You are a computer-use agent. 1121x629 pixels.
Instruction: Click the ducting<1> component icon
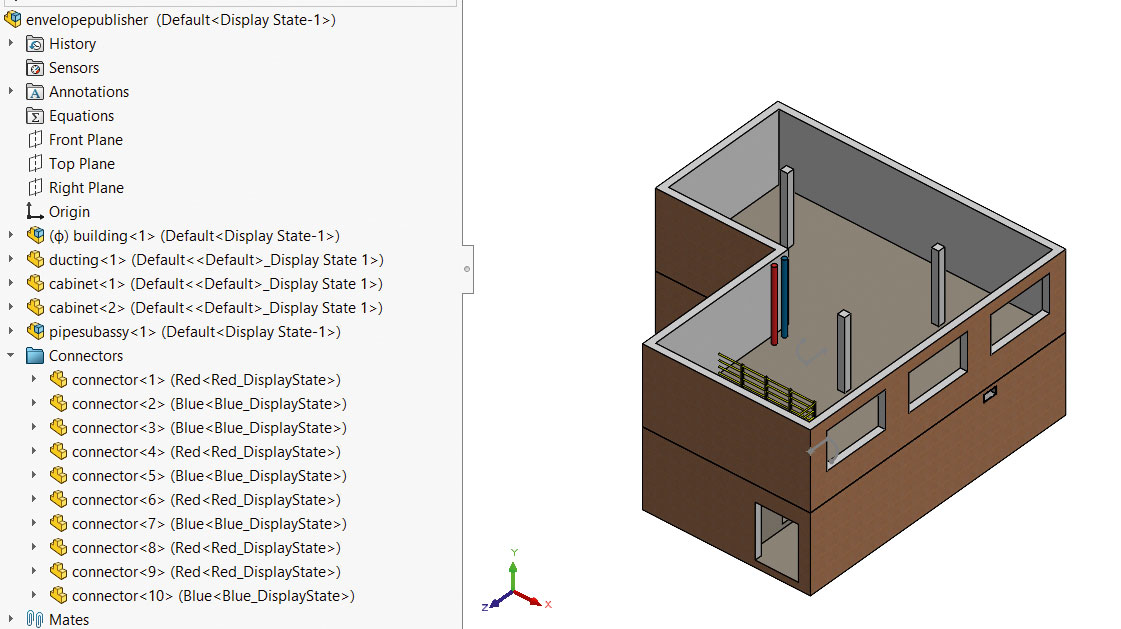(35, 260)
